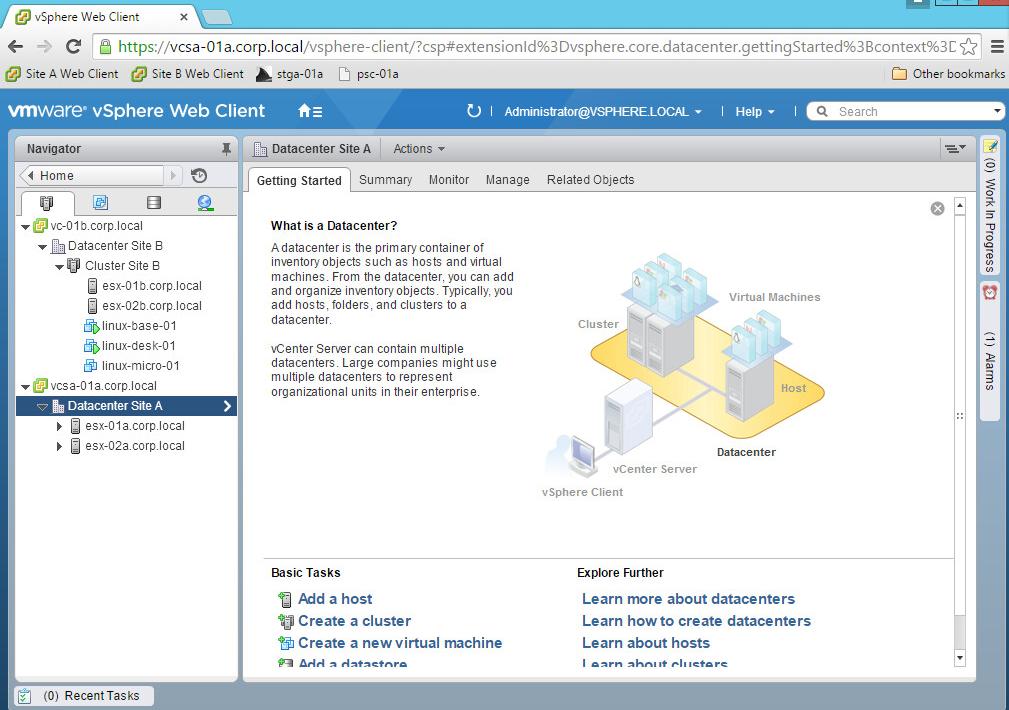The width and height of the screenshot is (1009, 710).
Task: Collapse the Datacenter Site A node
Action: [42, 407]
